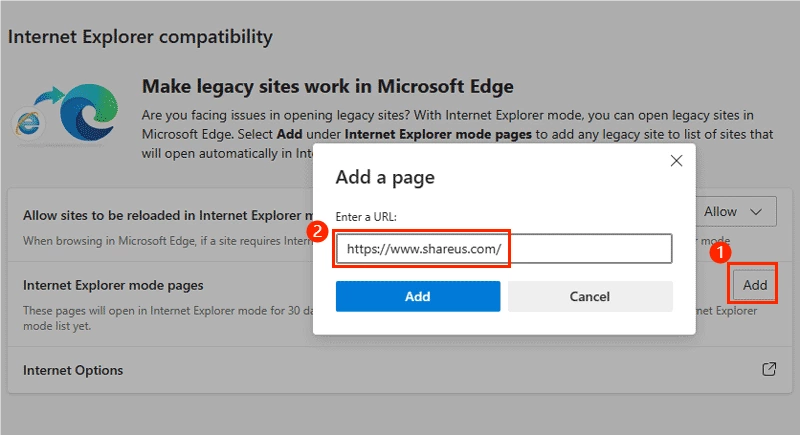Open the Allow dropdown menu
The height and width of the screenshot is (435, 800).
(x=735, y=212)
